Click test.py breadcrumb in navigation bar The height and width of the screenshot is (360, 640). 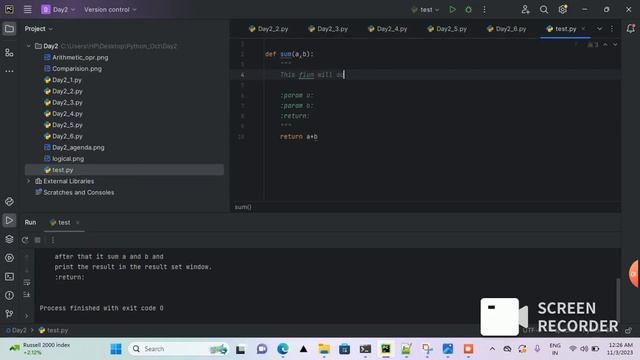[x=53, y=330]
